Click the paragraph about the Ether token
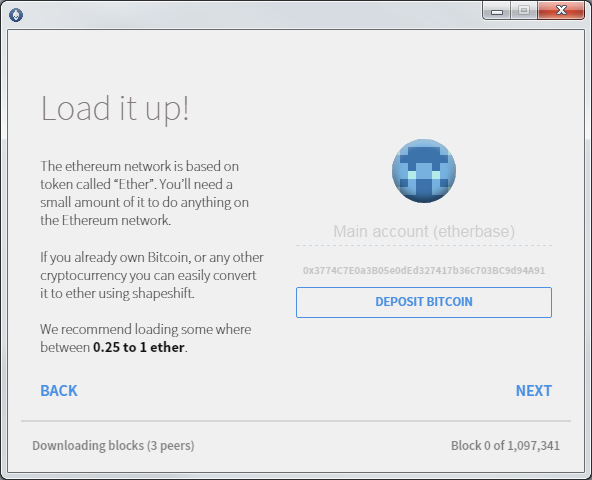Image resolution: width=592 pixels, height=480 pixels. (x=145, y=193)
